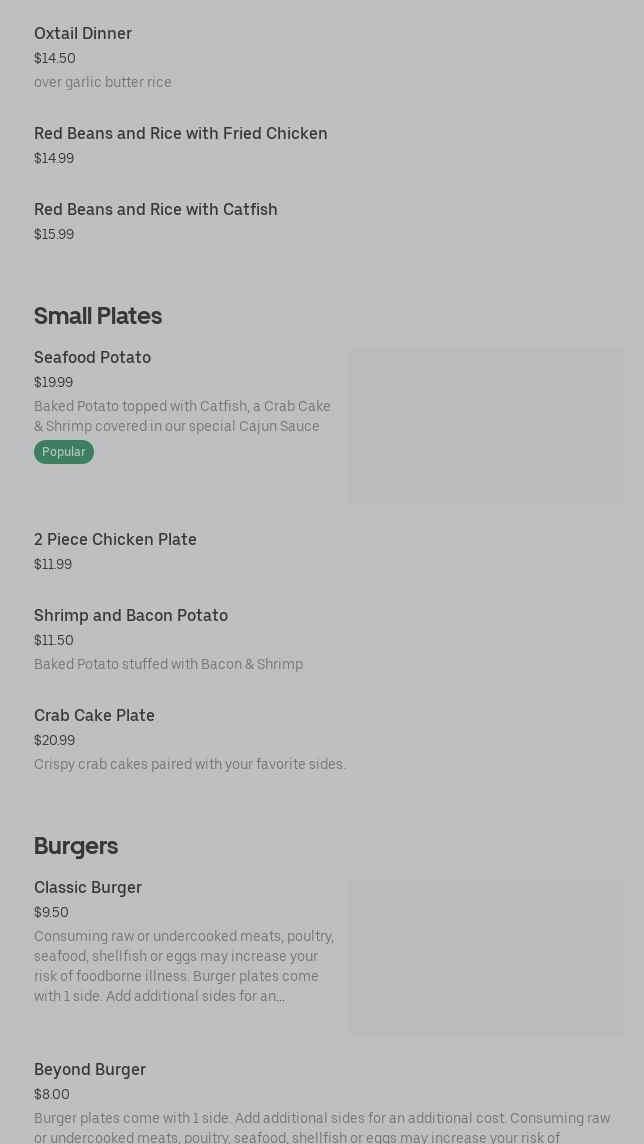This screenshot has width=644, height=1144.
Task: Click the crispy crab cakes description
Action: (x=190, y=765)
